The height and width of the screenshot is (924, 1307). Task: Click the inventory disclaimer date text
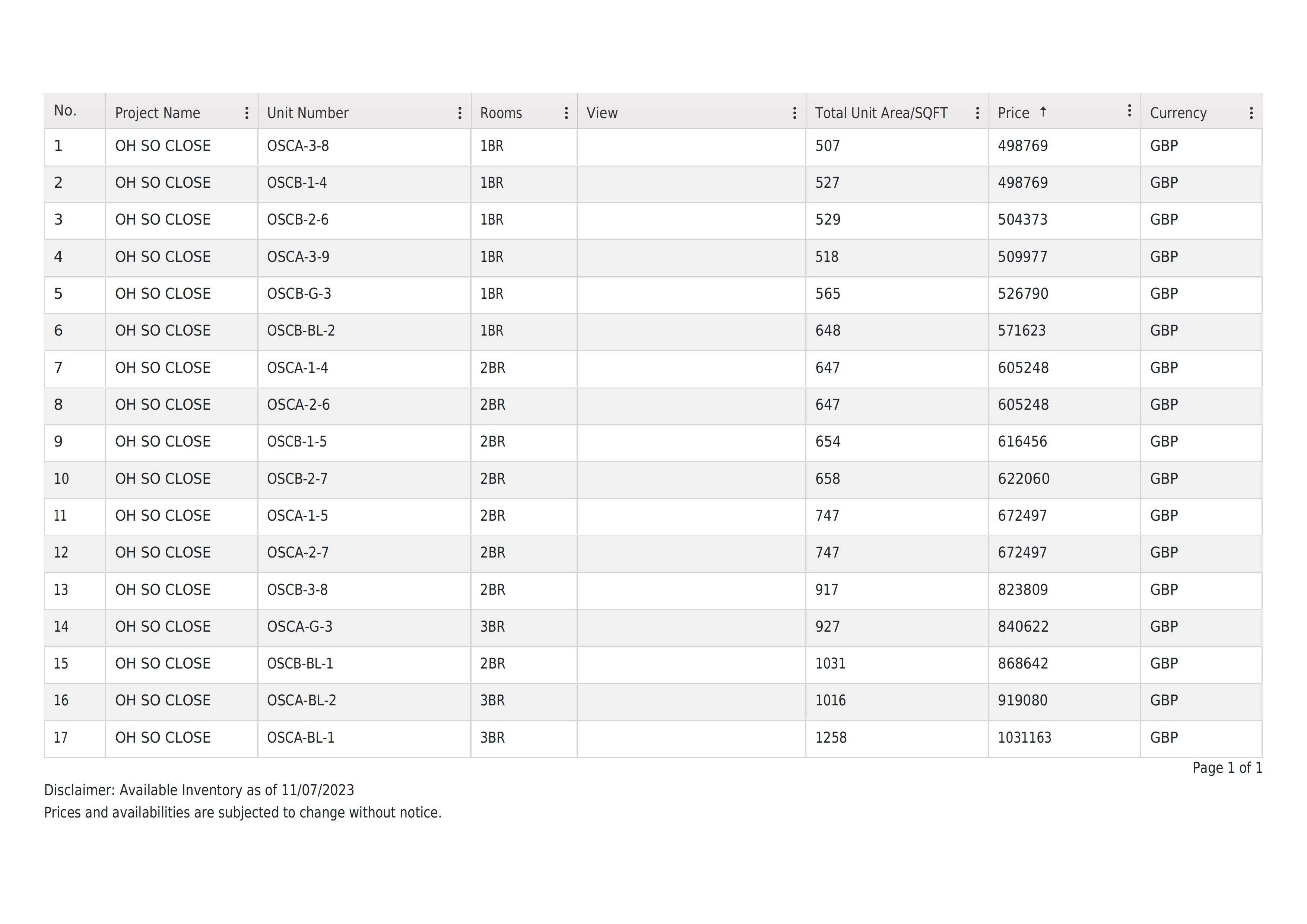click(199, 790)
